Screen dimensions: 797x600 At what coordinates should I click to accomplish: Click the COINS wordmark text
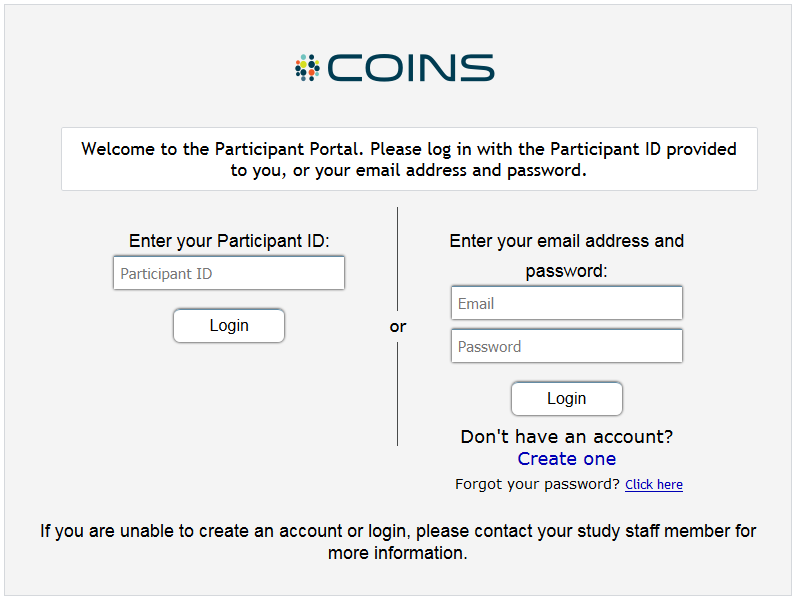point(410,68)
